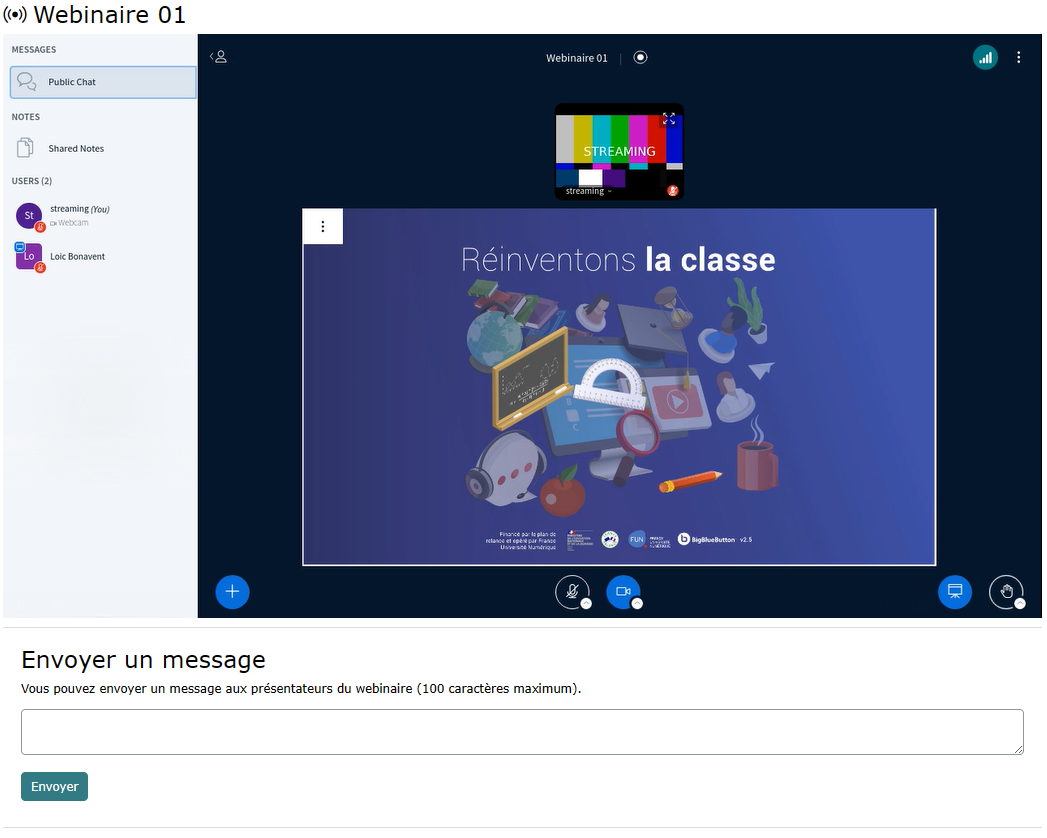This screenshot has height=838, width=1047.
Task: Open the top-right options menu
Action: point(1018,58)
